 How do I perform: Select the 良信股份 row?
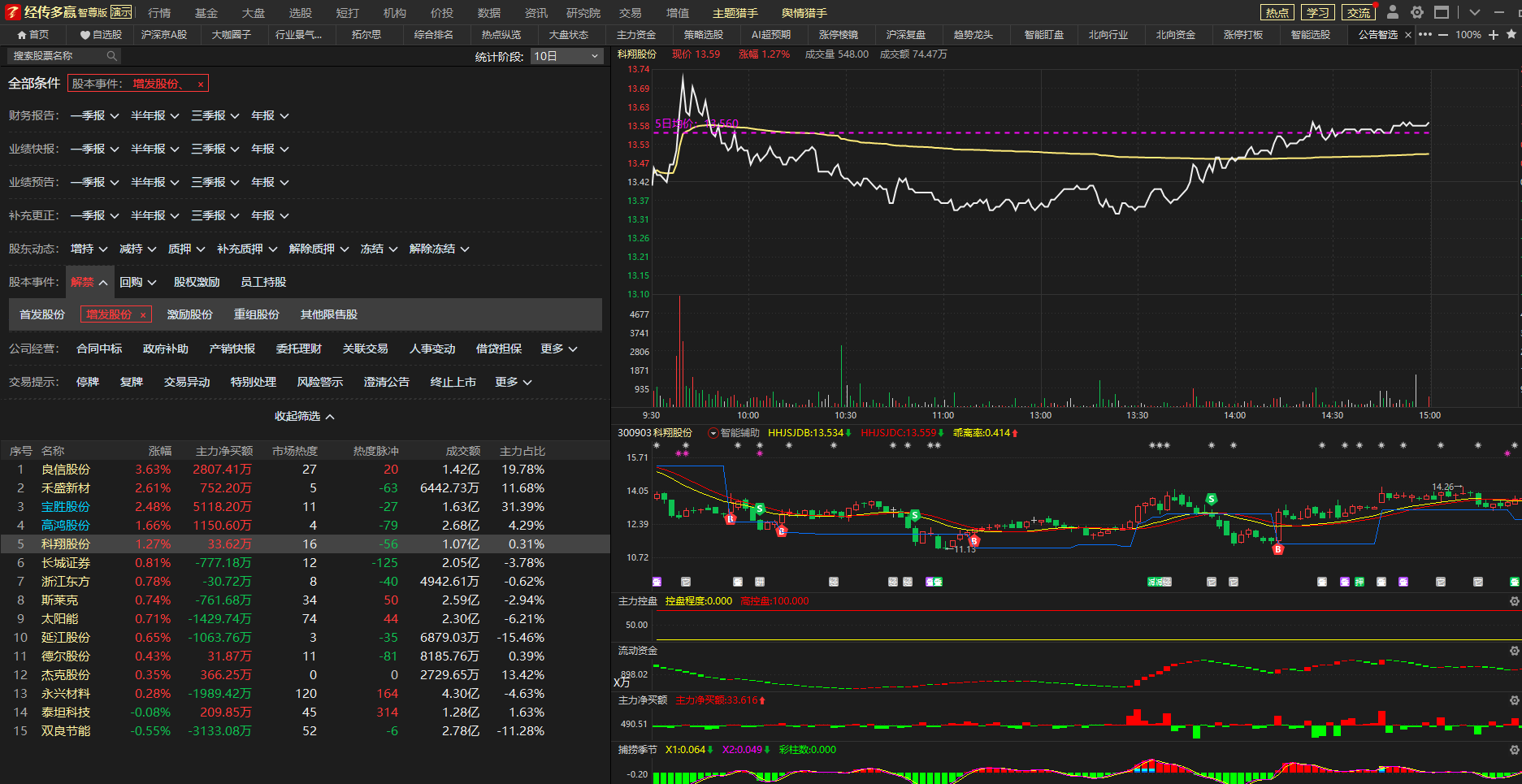click(305, 470)
